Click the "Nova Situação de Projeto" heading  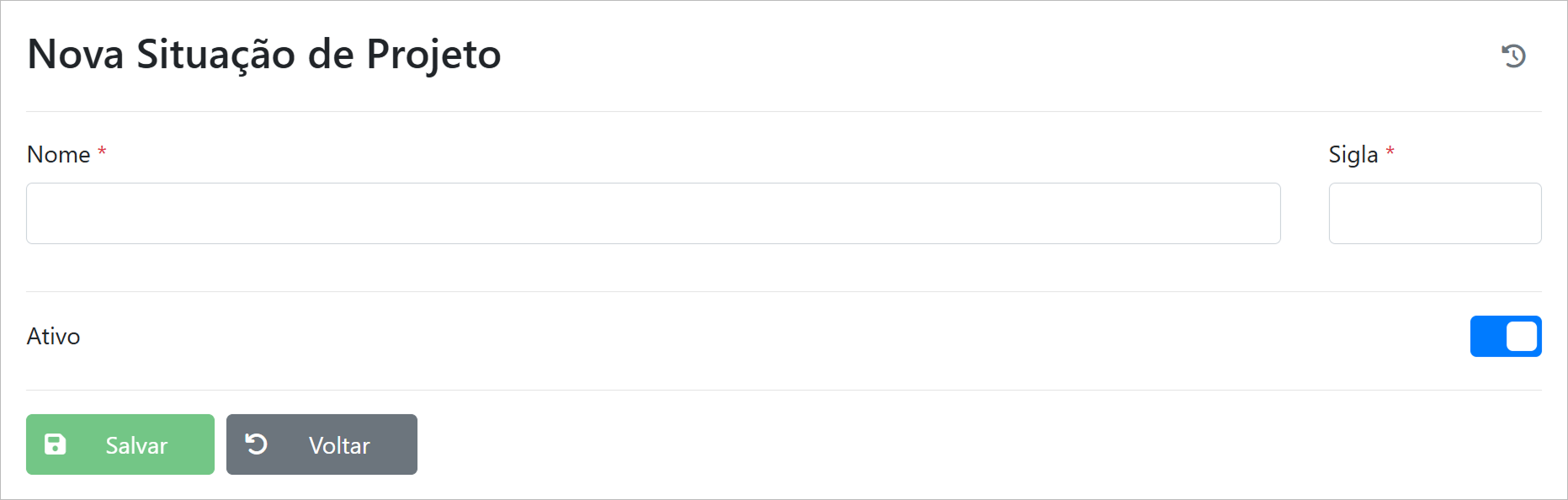(x=263, y=56)
